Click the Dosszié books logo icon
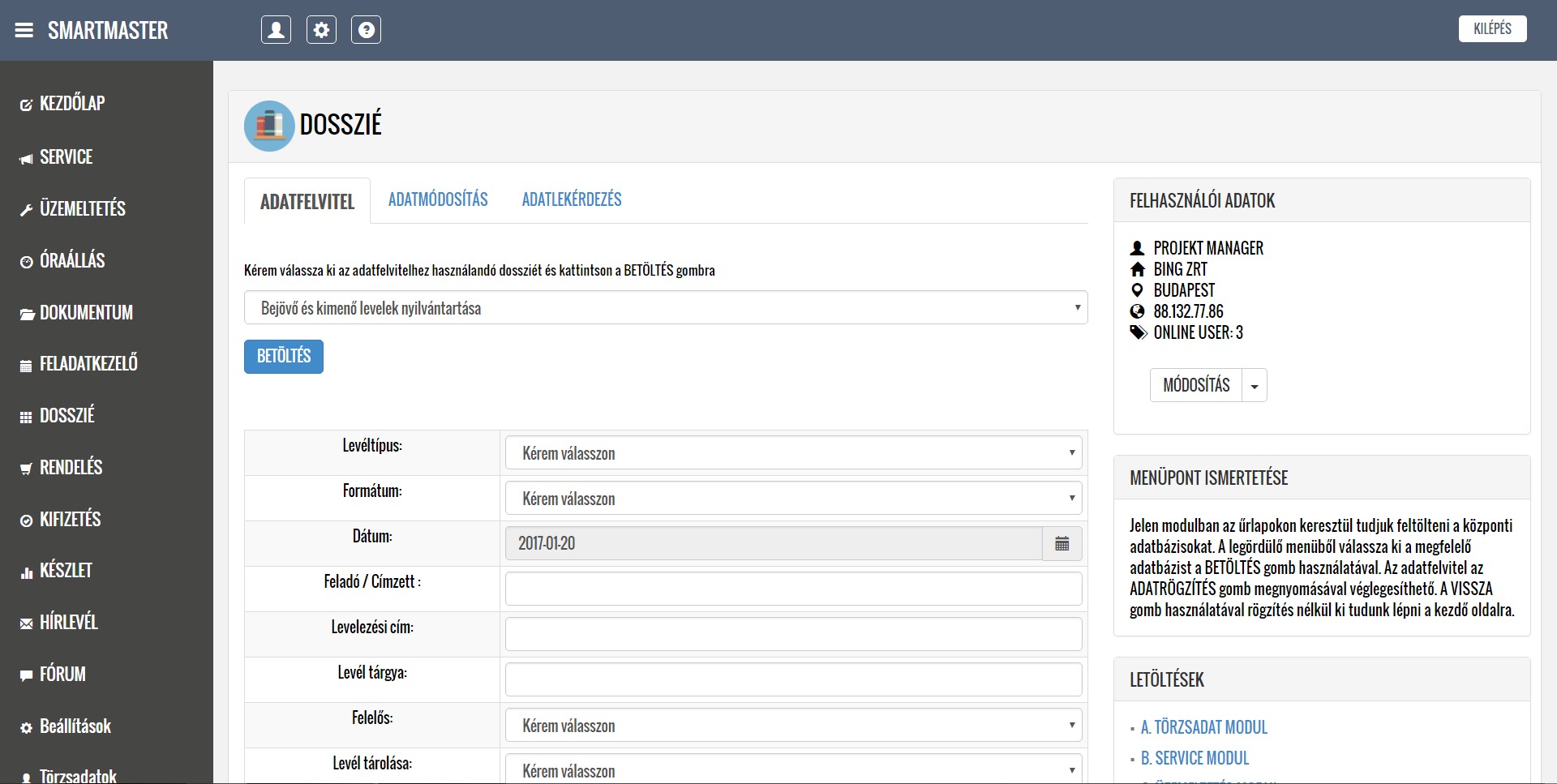 (x=269, y=126)
